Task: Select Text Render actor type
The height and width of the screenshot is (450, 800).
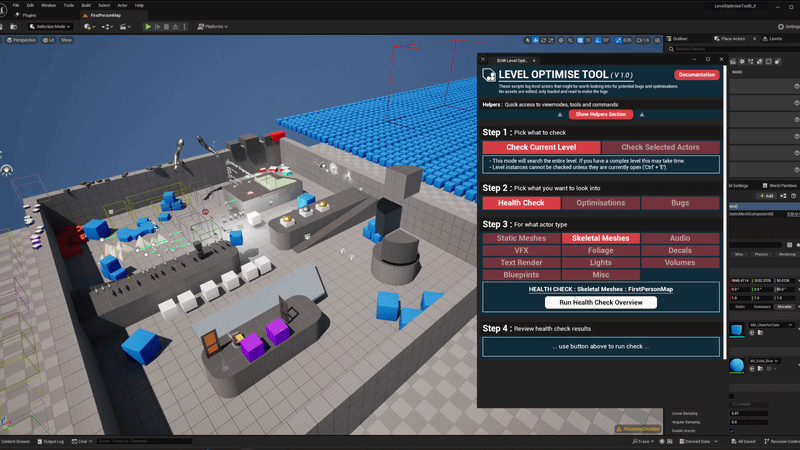Action: pos(521,263)
